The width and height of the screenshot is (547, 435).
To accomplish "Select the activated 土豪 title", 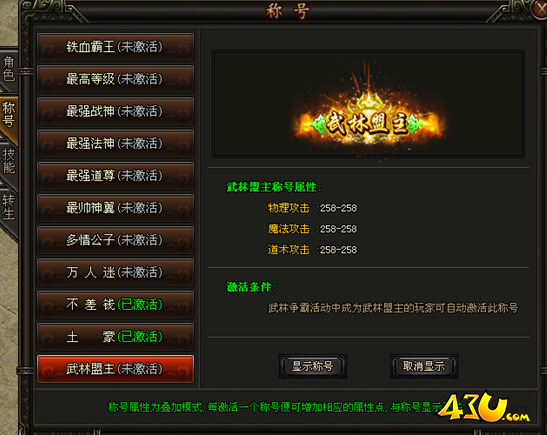I will pyautogui.click(x=115, y=337).
